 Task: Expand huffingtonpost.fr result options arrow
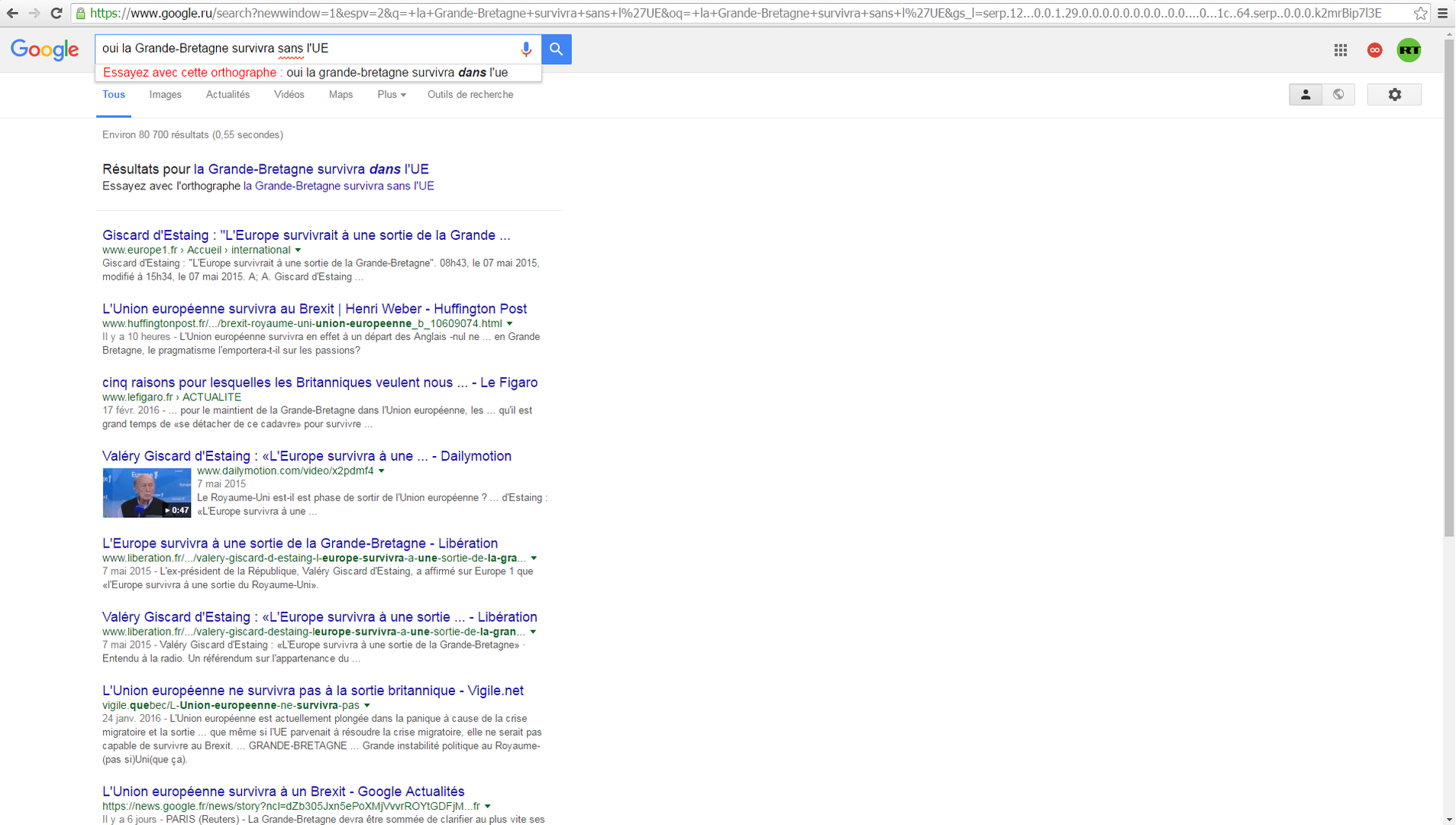click(510, 324)
